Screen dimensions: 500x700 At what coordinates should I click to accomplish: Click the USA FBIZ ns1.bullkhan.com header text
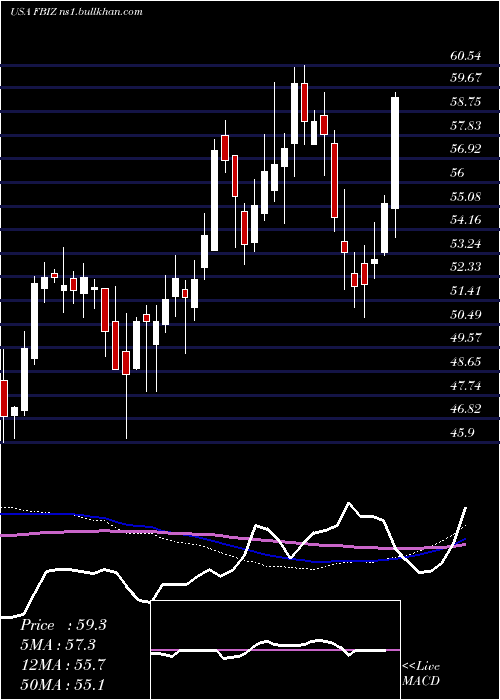(76, 12)
